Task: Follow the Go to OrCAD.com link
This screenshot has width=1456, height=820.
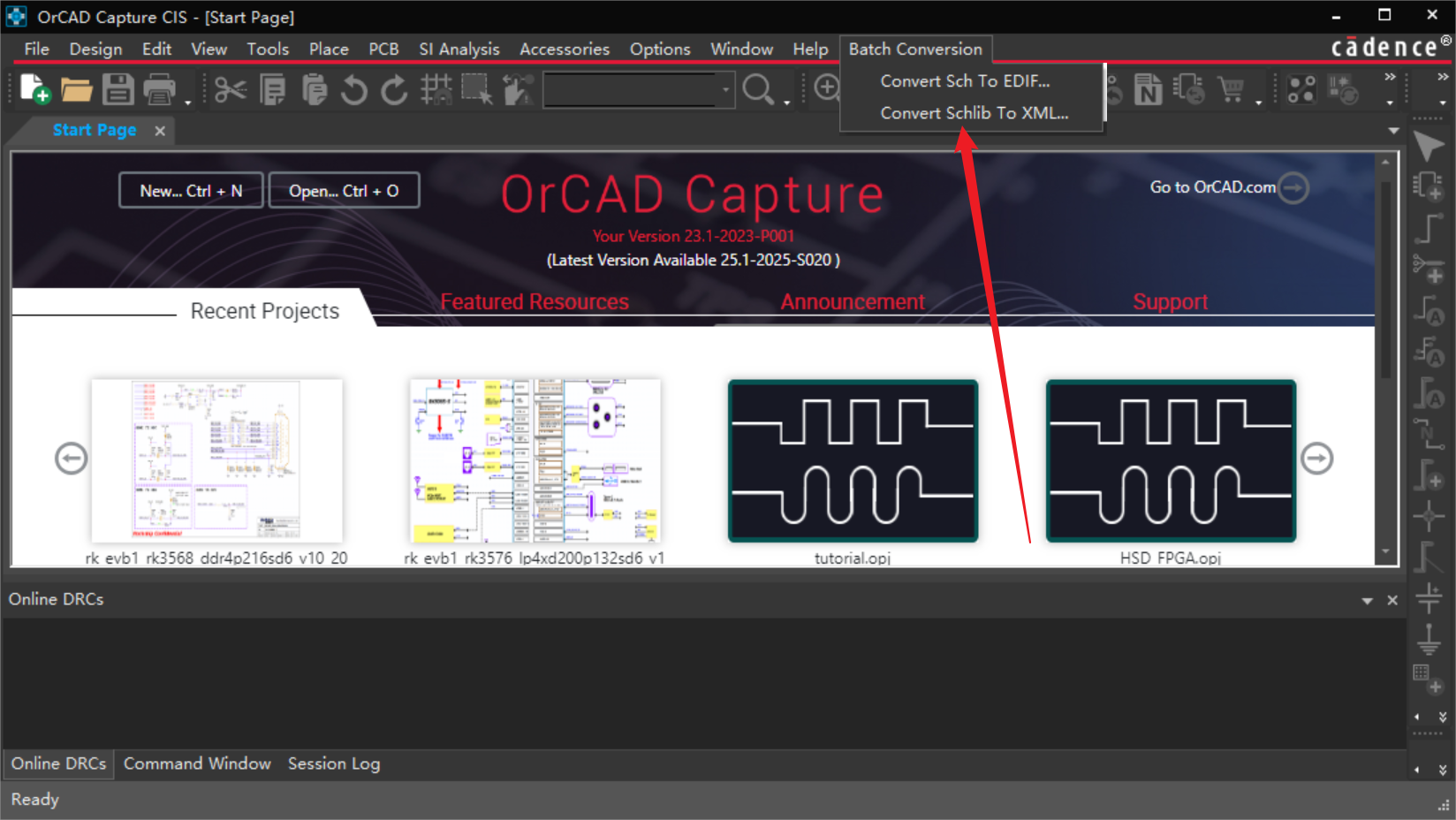Action: click(1229, 187)
